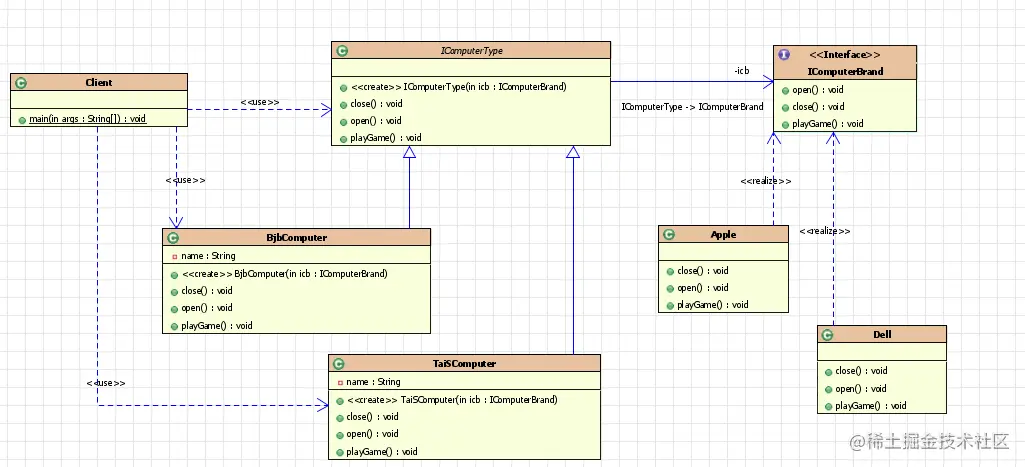
Task: Select open() in the Dell class
Action: click(861, 389)
